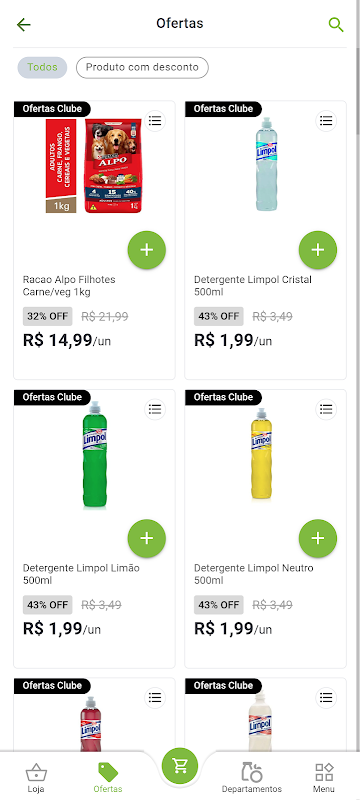Enable Produto com desconto filter chip

142,67
